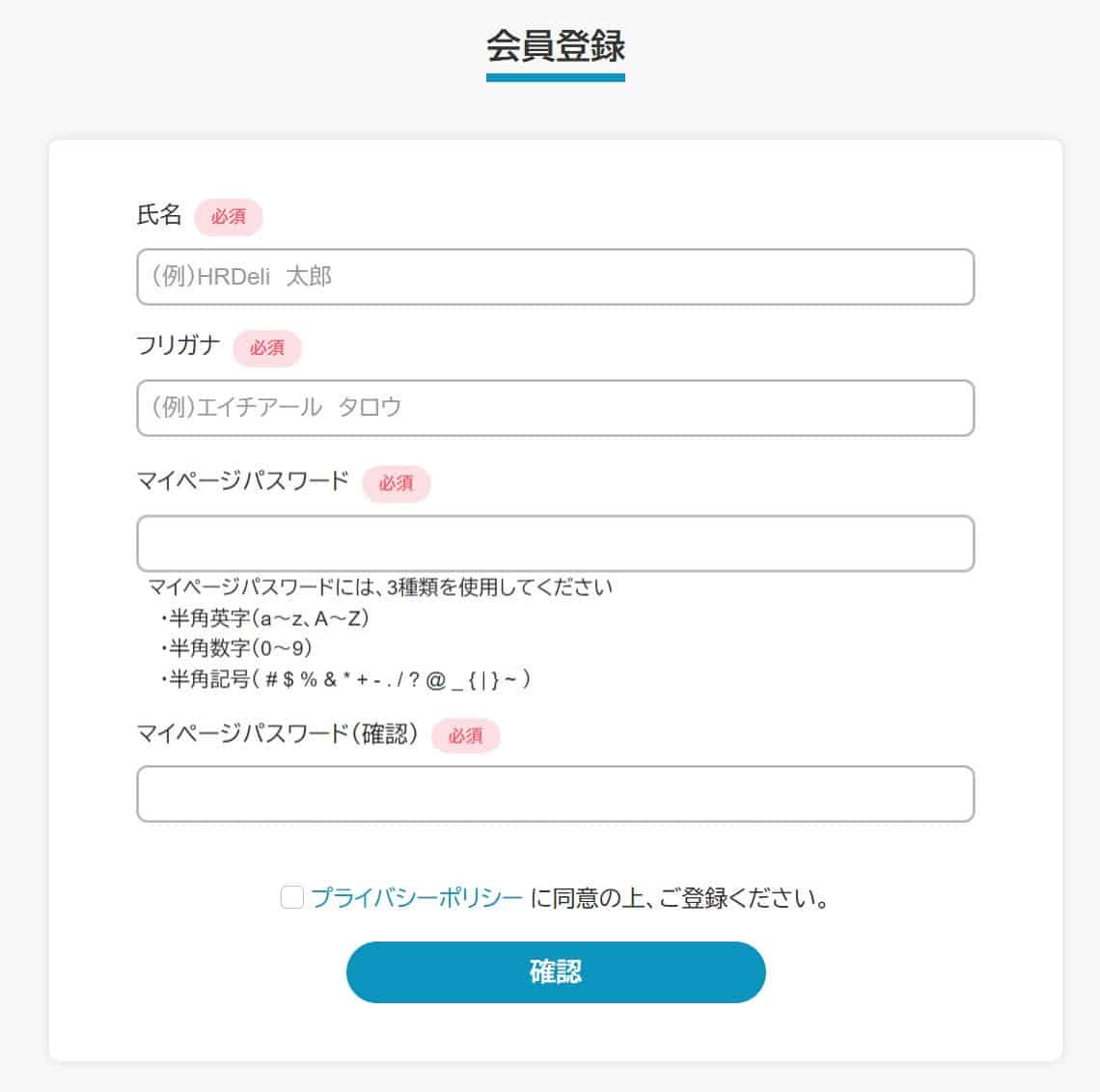This screenshot has height=1092, width=1100.
Task: Click the 3種類を使用してください password hint
Action: point(380,587)
